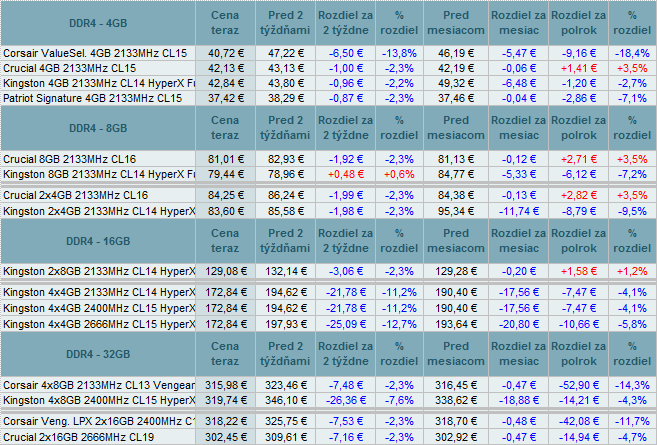The height and width of the screenshot is (445, 657).
Task: Select the -11,7% half-year percentage cell
Action: tap(632, 421)
